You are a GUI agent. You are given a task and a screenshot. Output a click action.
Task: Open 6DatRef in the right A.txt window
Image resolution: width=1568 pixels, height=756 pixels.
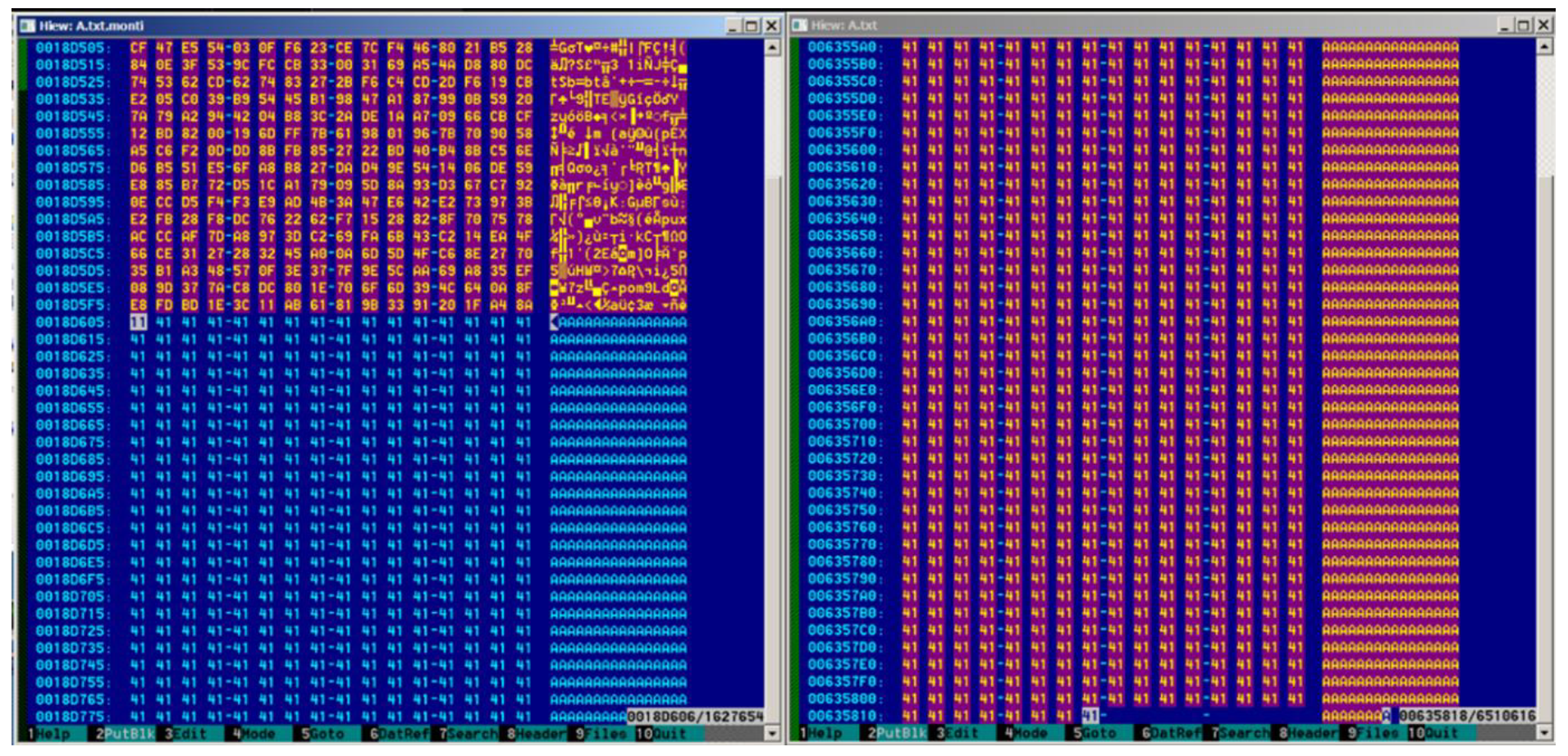click(1170, 733)
